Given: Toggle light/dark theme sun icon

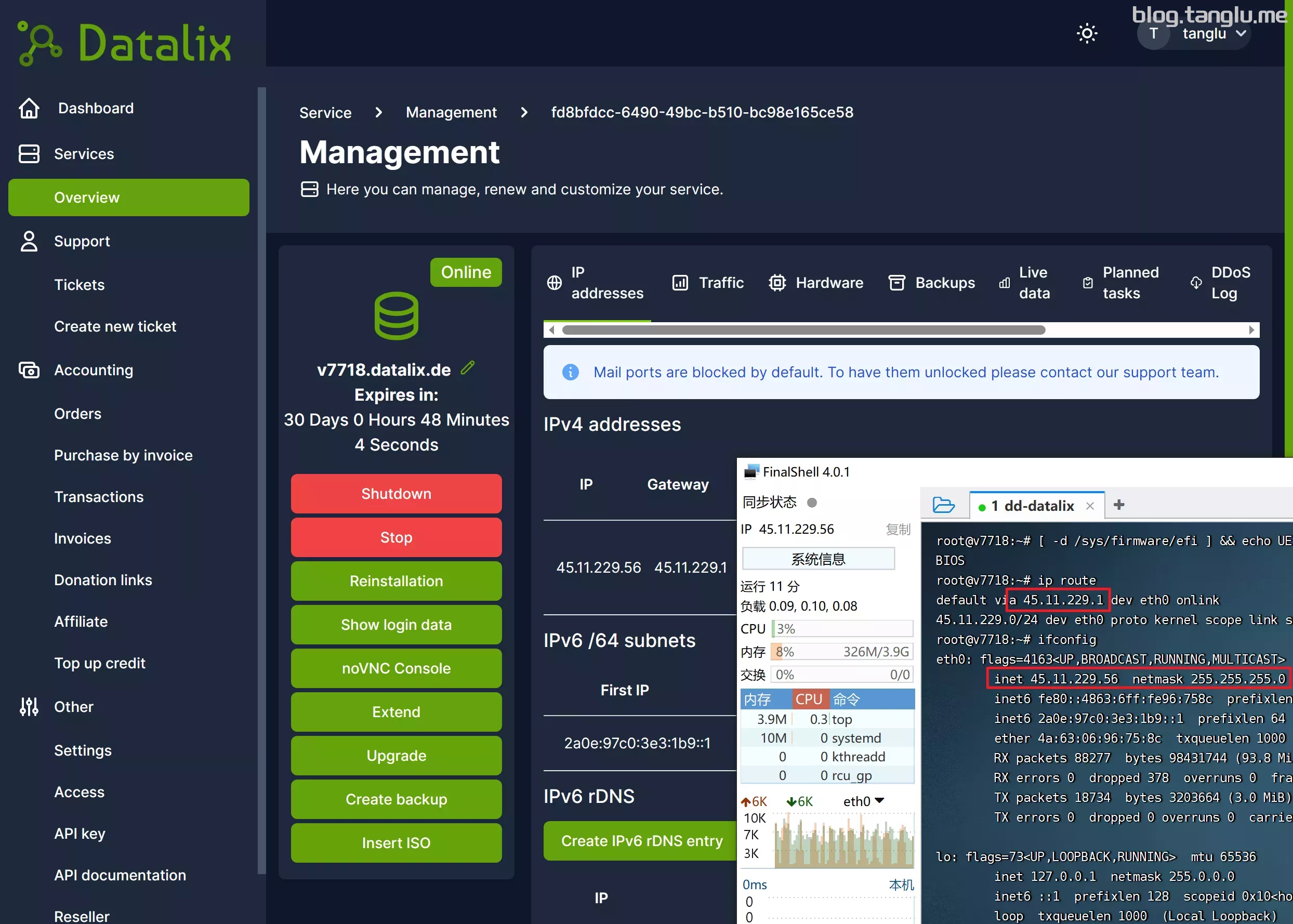Looking at the screenshot, I should (x=1087, y=33).
